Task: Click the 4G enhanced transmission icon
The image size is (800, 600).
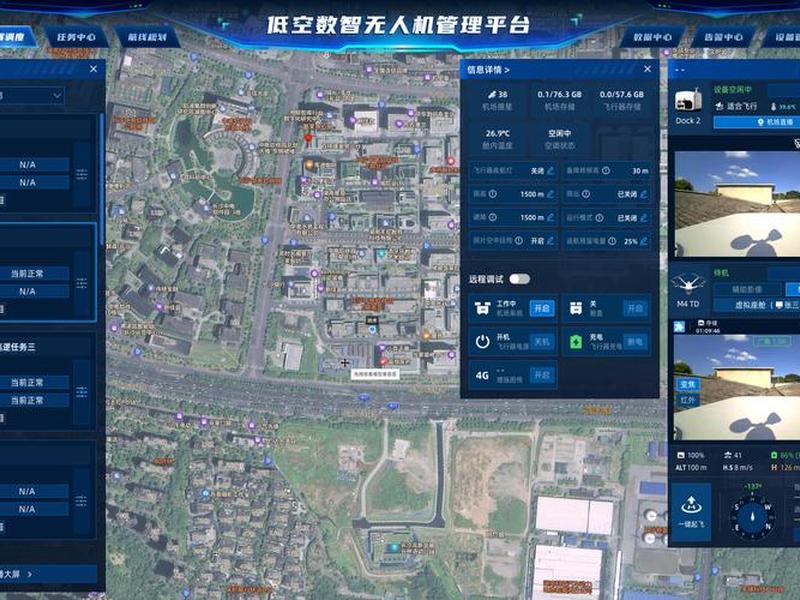Action: point(482,376)
